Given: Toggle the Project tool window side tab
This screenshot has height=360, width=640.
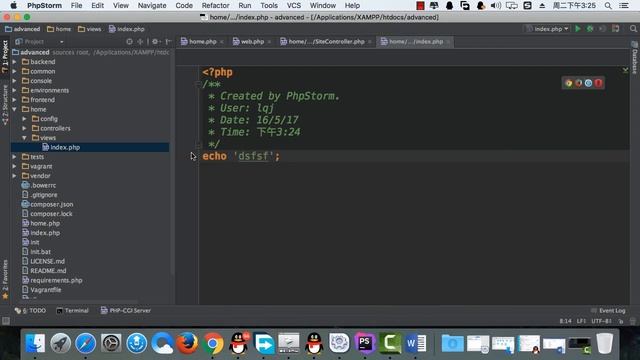Looking at the screenshot, I should pos(5,56).
